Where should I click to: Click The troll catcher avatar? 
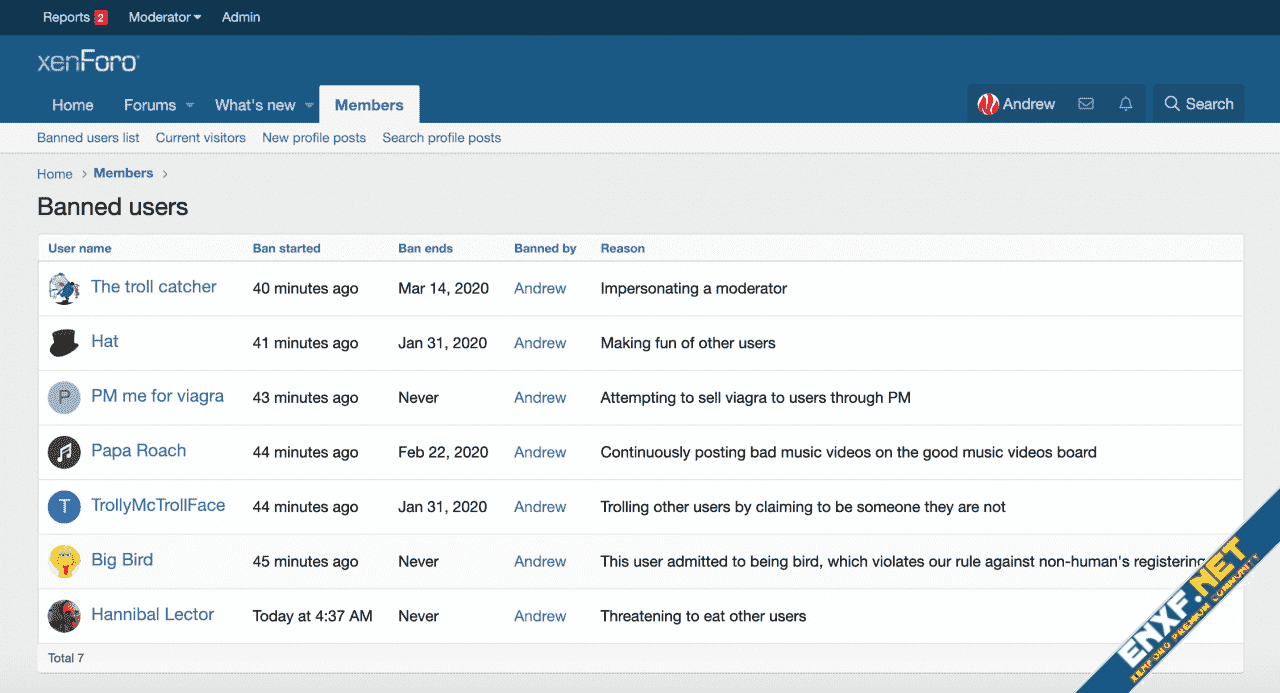64,288
